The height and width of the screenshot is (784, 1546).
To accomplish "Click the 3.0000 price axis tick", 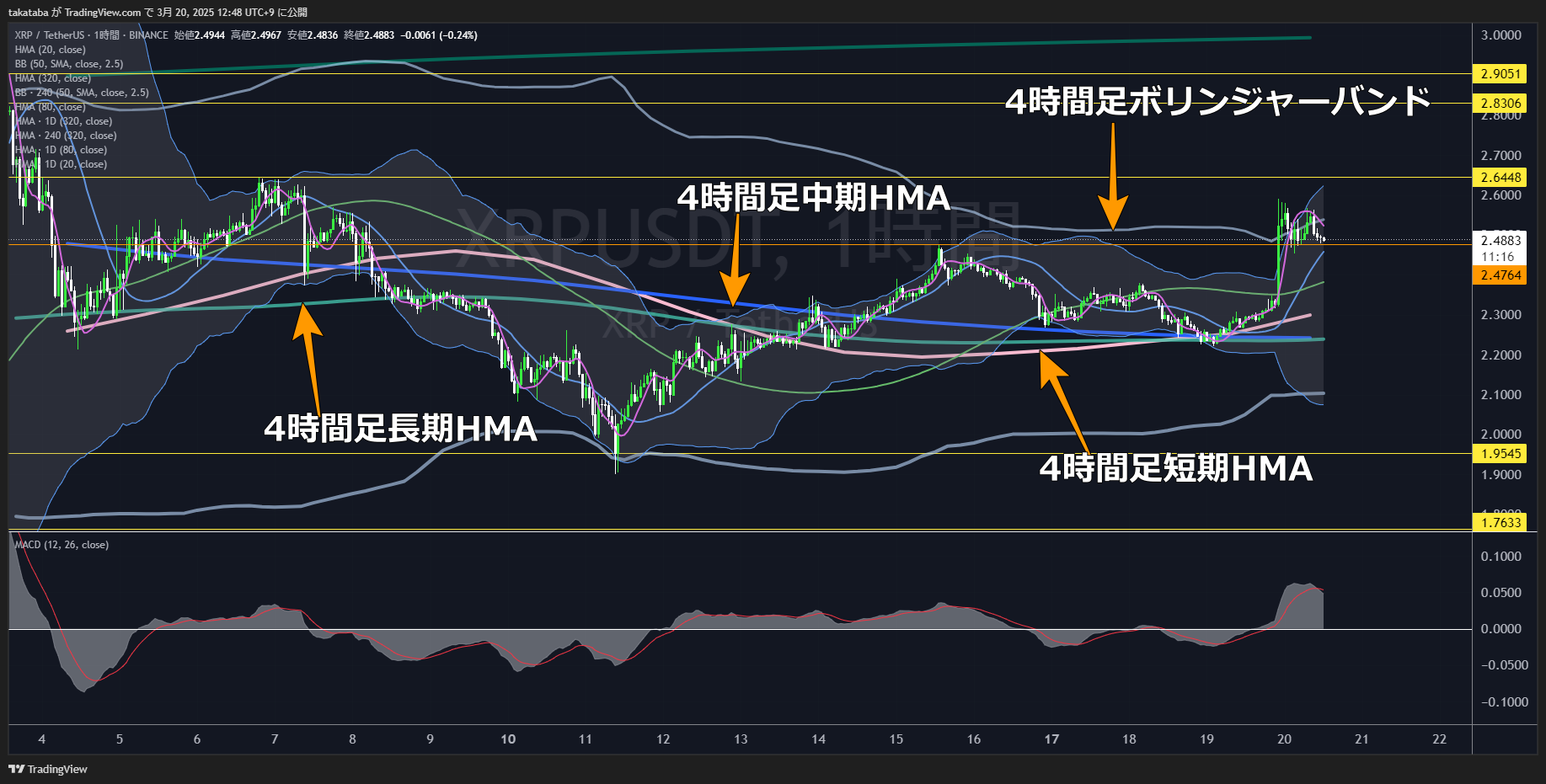I will (x=1501, y=35).
